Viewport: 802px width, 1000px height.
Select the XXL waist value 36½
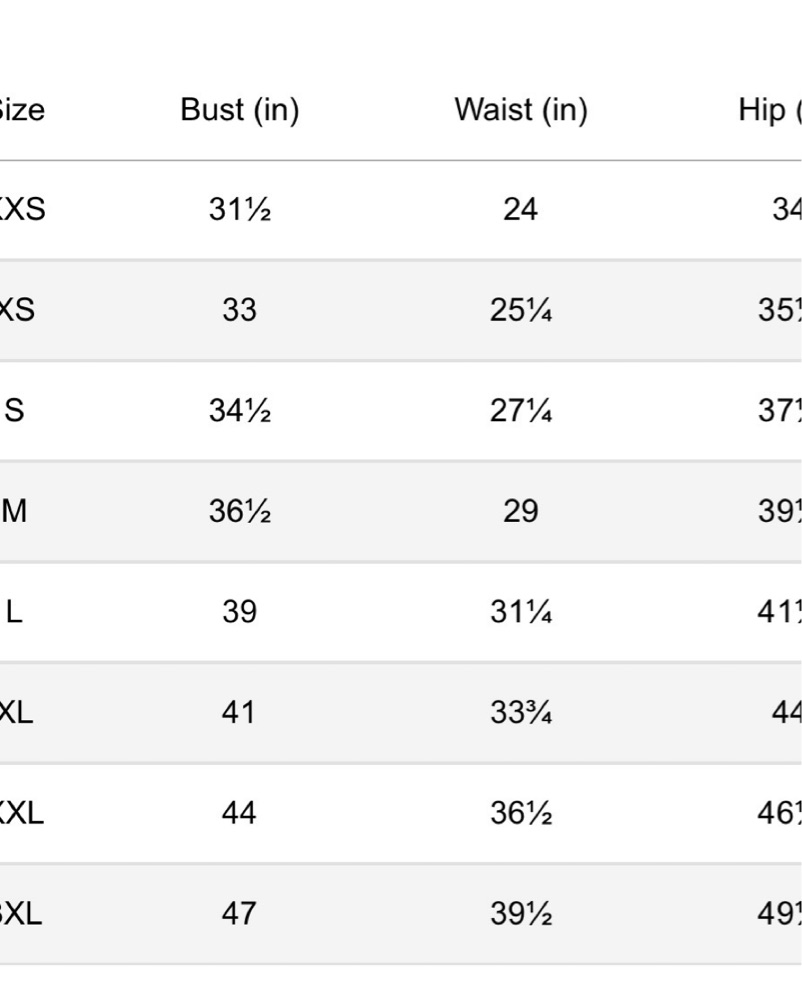[521, 812]
